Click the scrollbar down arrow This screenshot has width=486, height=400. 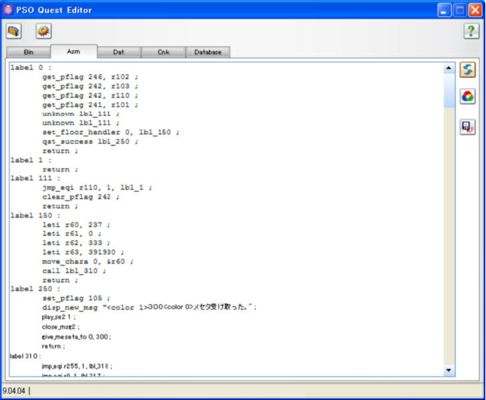[x=449, y=370]
